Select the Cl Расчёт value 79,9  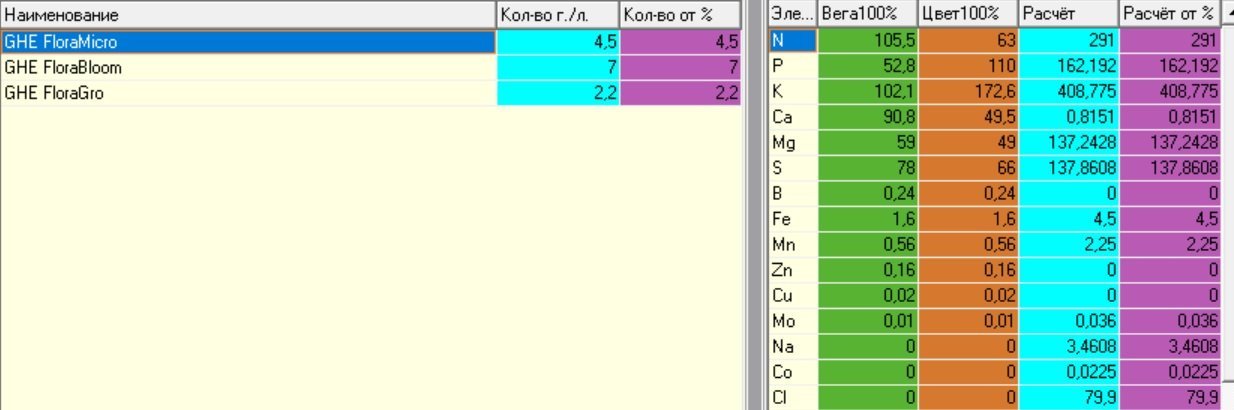1070,398
